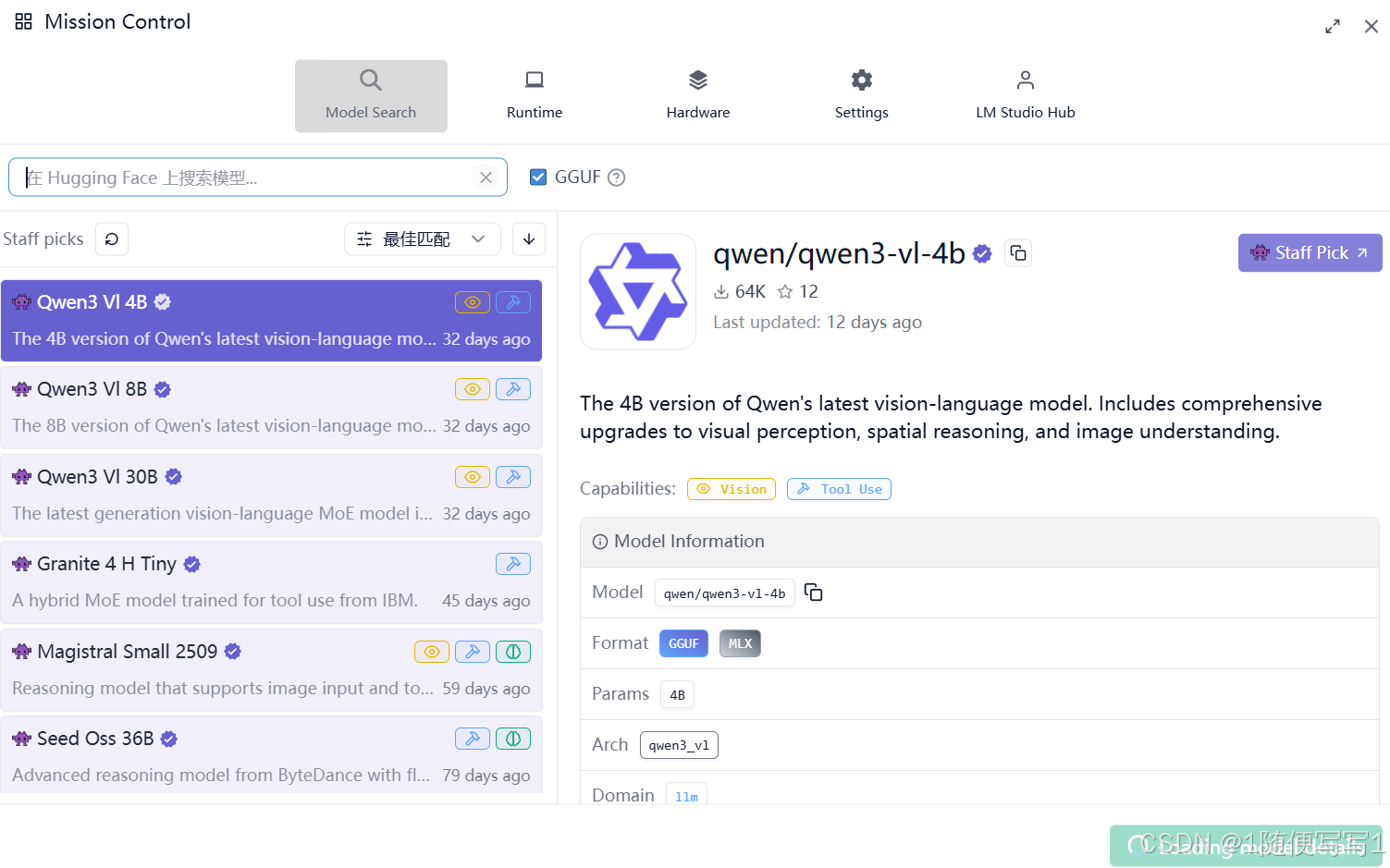Refresh the Staff picks list

tap(111, 238)
